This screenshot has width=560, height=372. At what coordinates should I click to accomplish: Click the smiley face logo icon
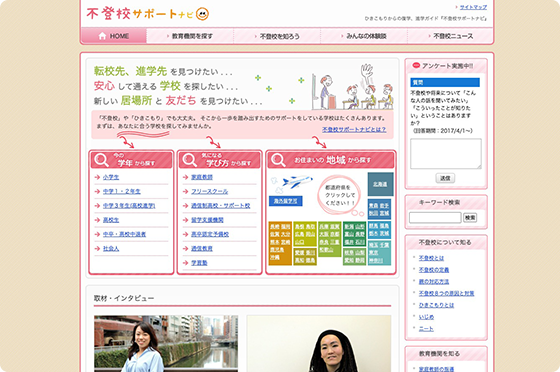coord(202,14)
